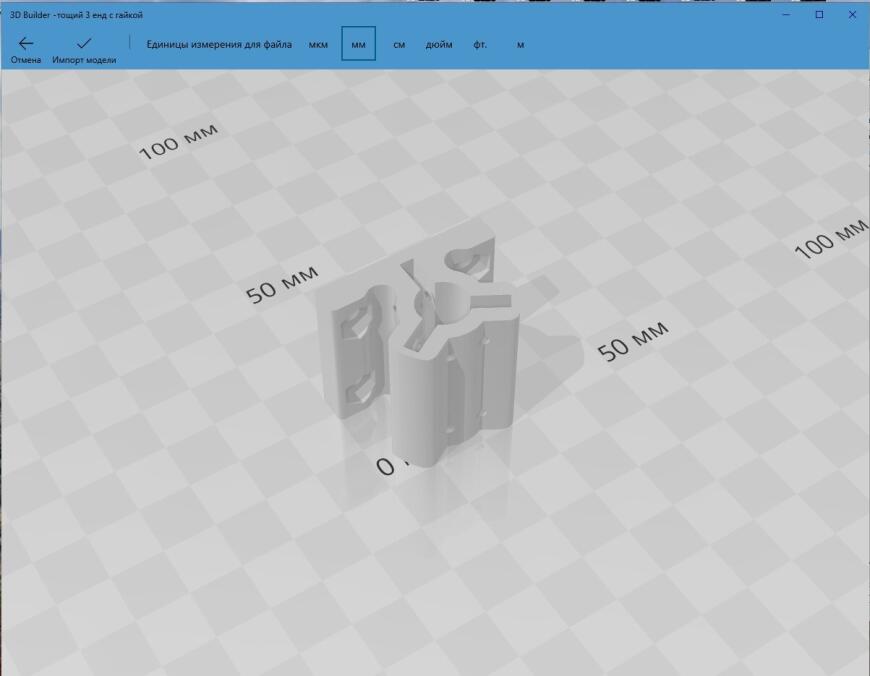The width and height of the screenshot is (870, 676).
Task: Set file units to м
Action: point(518,44)
